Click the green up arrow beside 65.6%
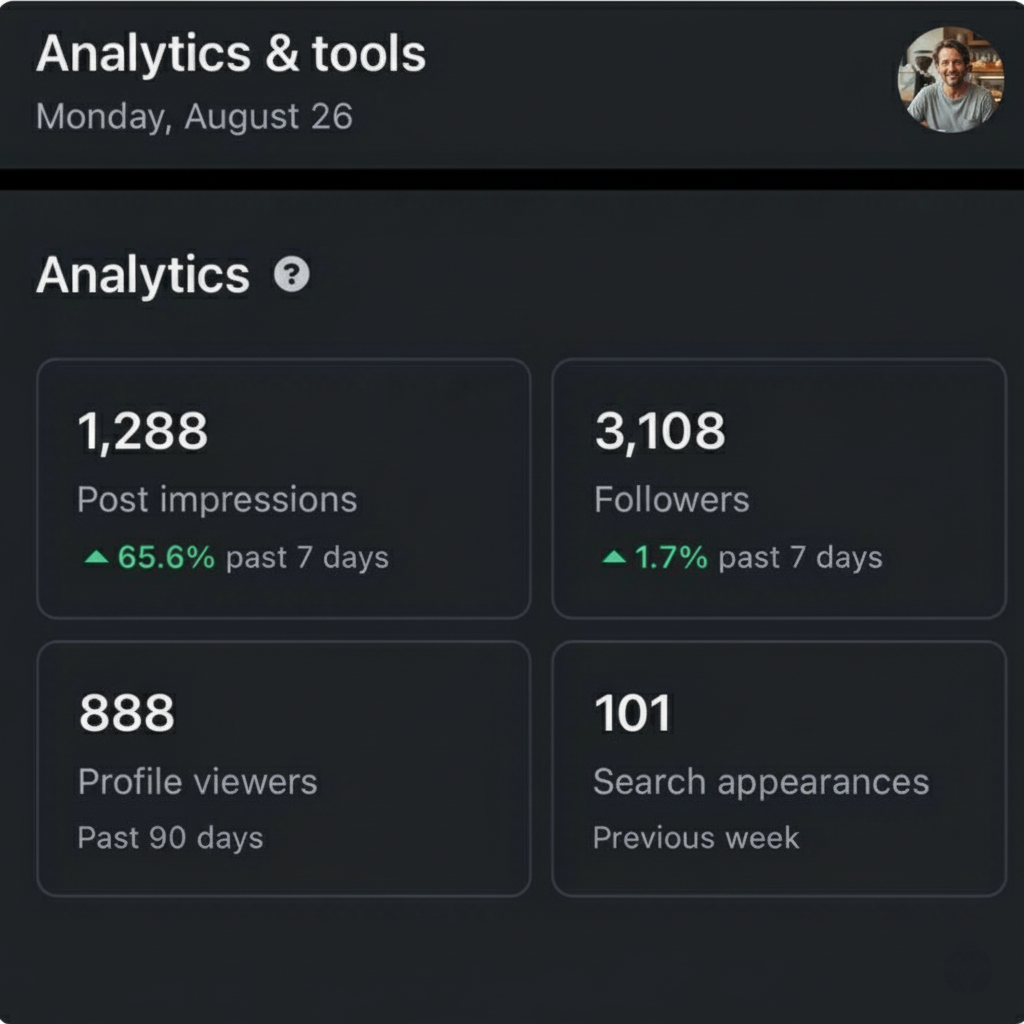Image resolution: width=1024 pixels, height=1024 pixels. pyautogui.click(x=96, y=558)
